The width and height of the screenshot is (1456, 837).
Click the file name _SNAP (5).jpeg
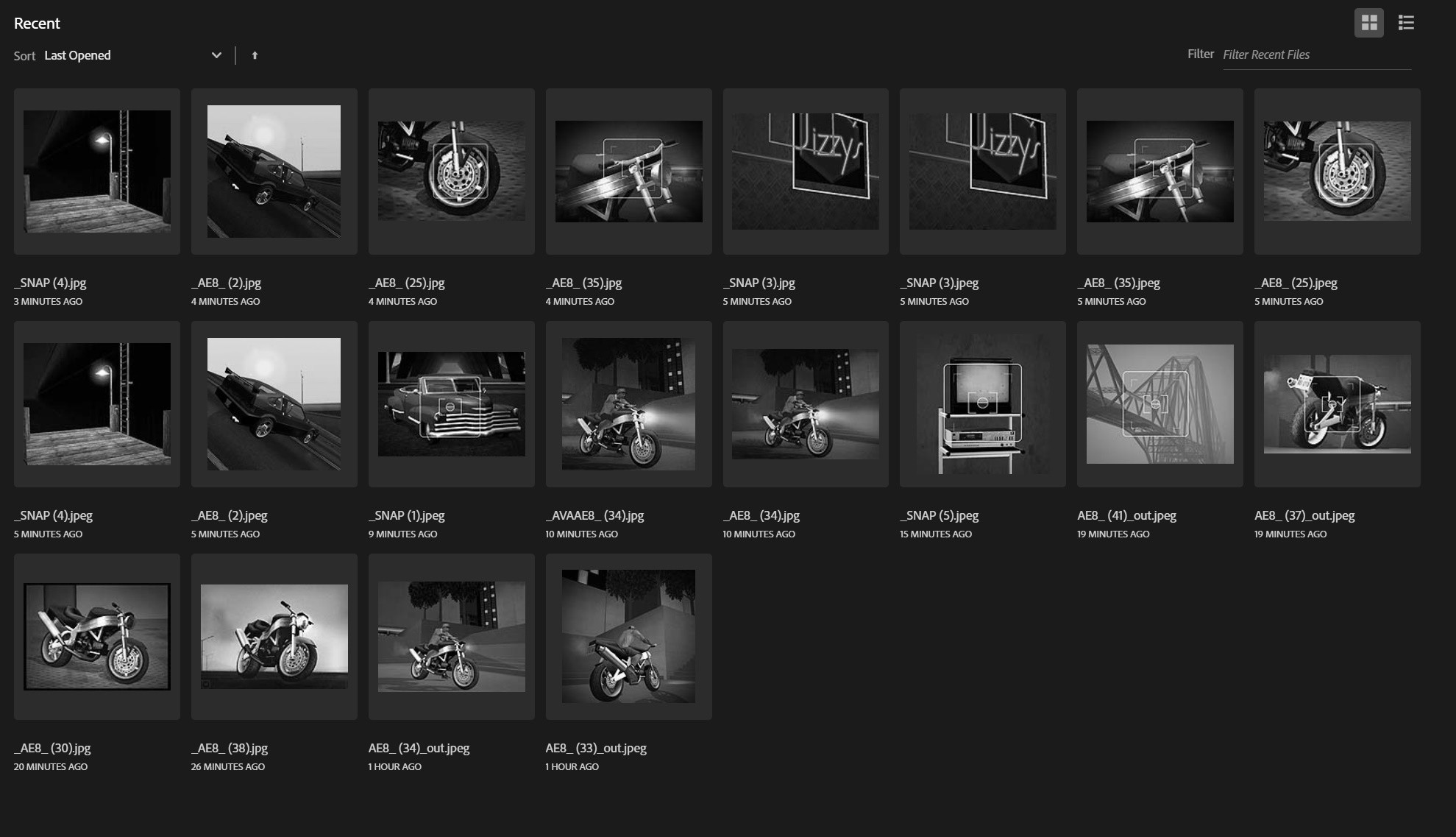pyautogui.click(x=939, y=515)
